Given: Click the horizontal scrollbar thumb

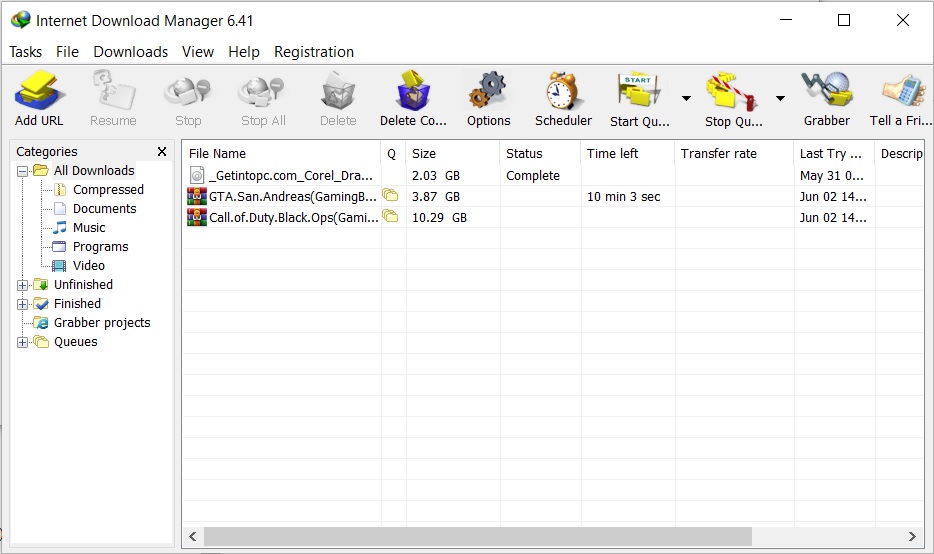Looking at the screenshot, I should 478,536.
